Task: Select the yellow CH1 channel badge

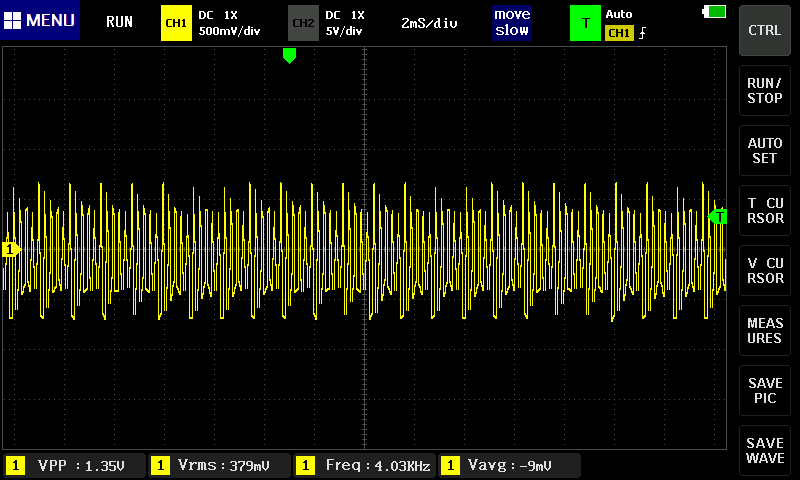Action: point(176,23)
